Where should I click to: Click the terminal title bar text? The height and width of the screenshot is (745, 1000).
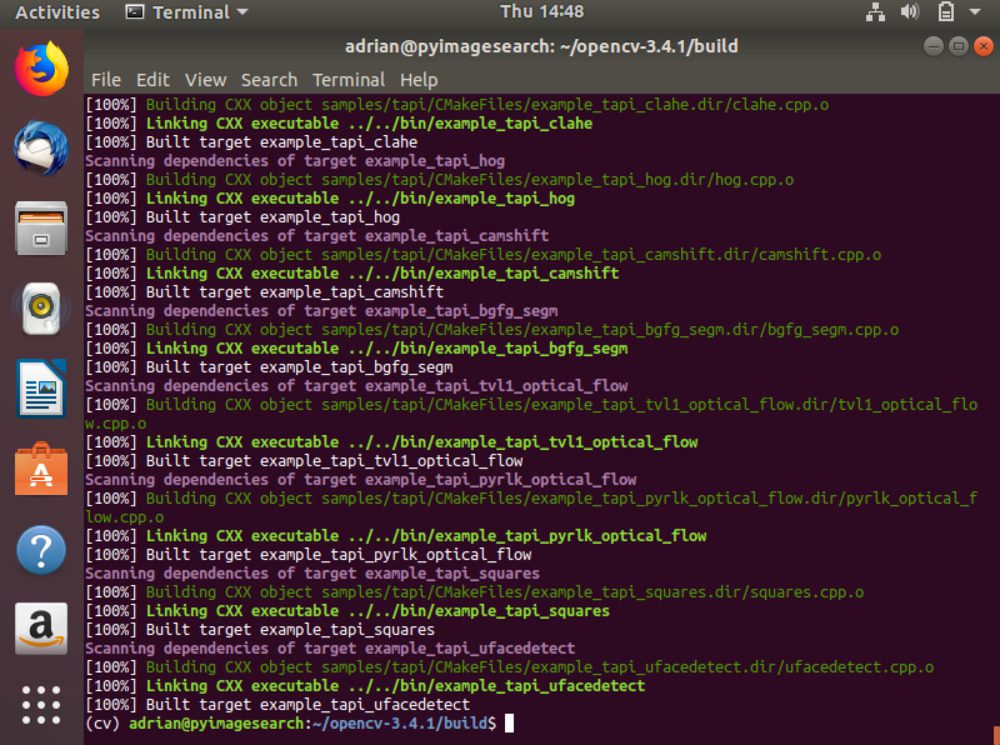click(x=541, y=46)
